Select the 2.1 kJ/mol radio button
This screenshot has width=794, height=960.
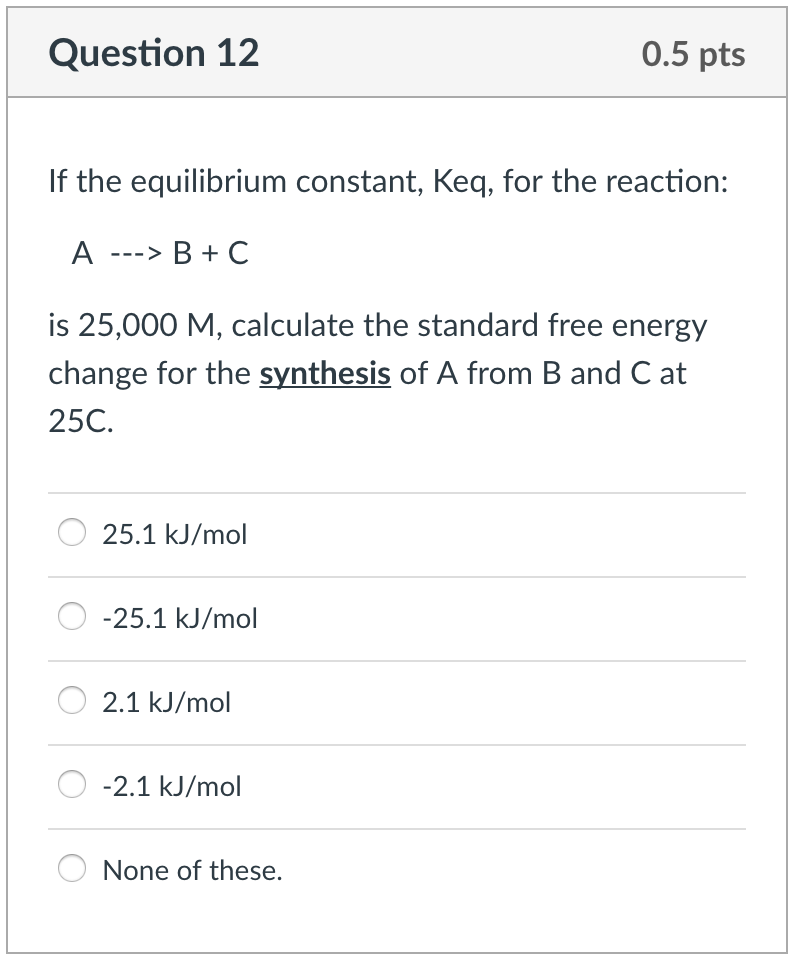71,701
